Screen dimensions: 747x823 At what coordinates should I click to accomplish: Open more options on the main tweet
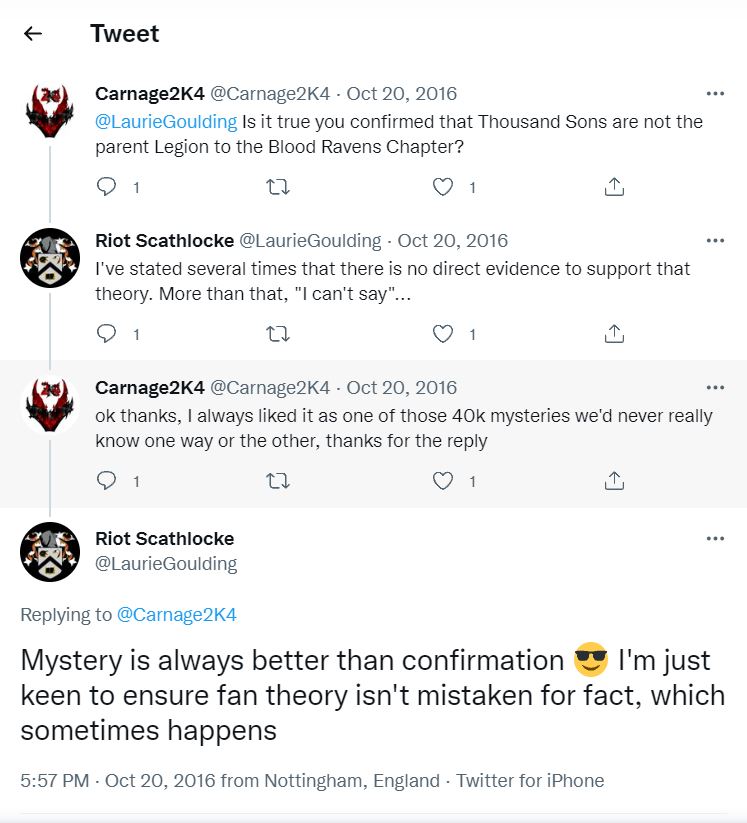pyautogui.click(x=715, y=538)
